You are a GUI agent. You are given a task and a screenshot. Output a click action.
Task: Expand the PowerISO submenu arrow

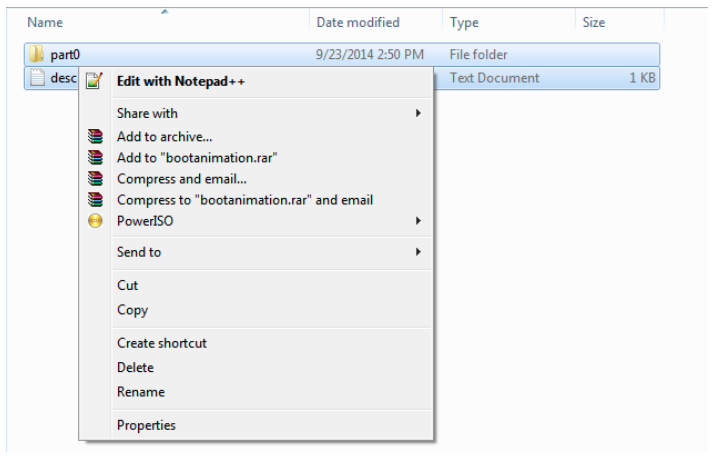418,221
